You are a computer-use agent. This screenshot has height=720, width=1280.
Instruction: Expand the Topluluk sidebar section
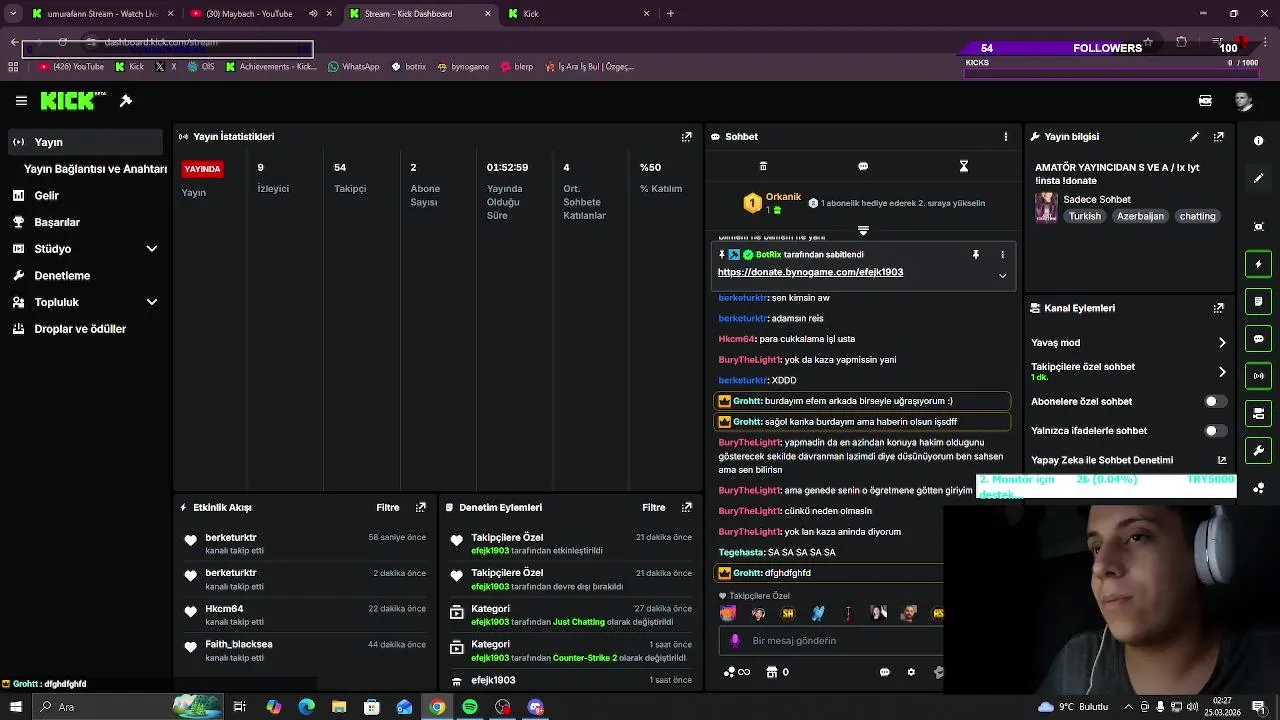(x=152, y=302)
